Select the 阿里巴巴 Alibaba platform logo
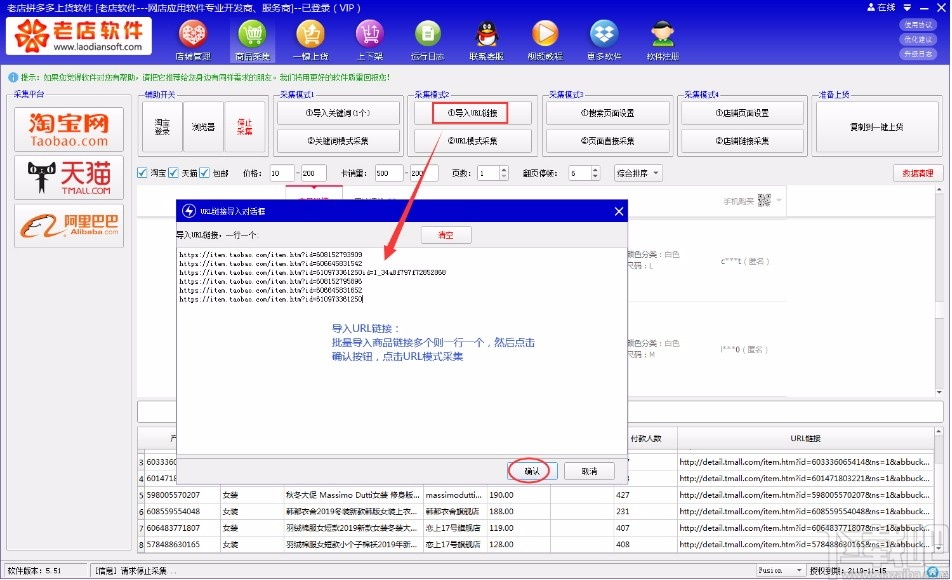Image resolution: width=952 pixels, height=580 pixels. coord(69,225)
